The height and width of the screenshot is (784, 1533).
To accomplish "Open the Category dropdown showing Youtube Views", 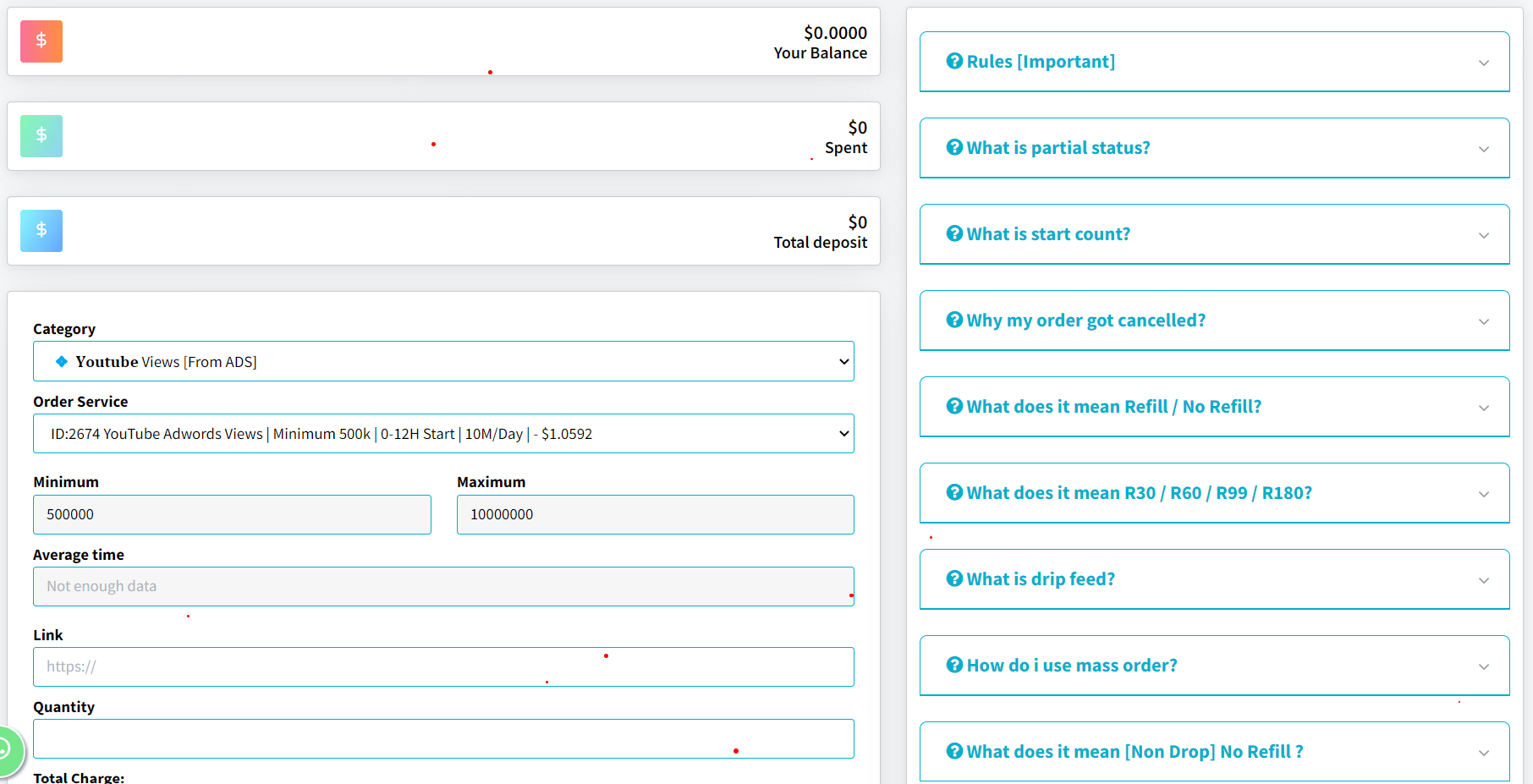I will [443, 361].
